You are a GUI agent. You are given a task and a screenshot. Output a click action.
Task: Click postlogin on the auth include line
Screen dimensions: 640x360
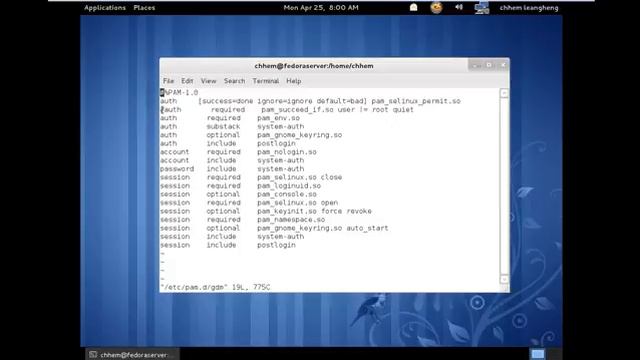pyautogui.click(x=276, y=143)
